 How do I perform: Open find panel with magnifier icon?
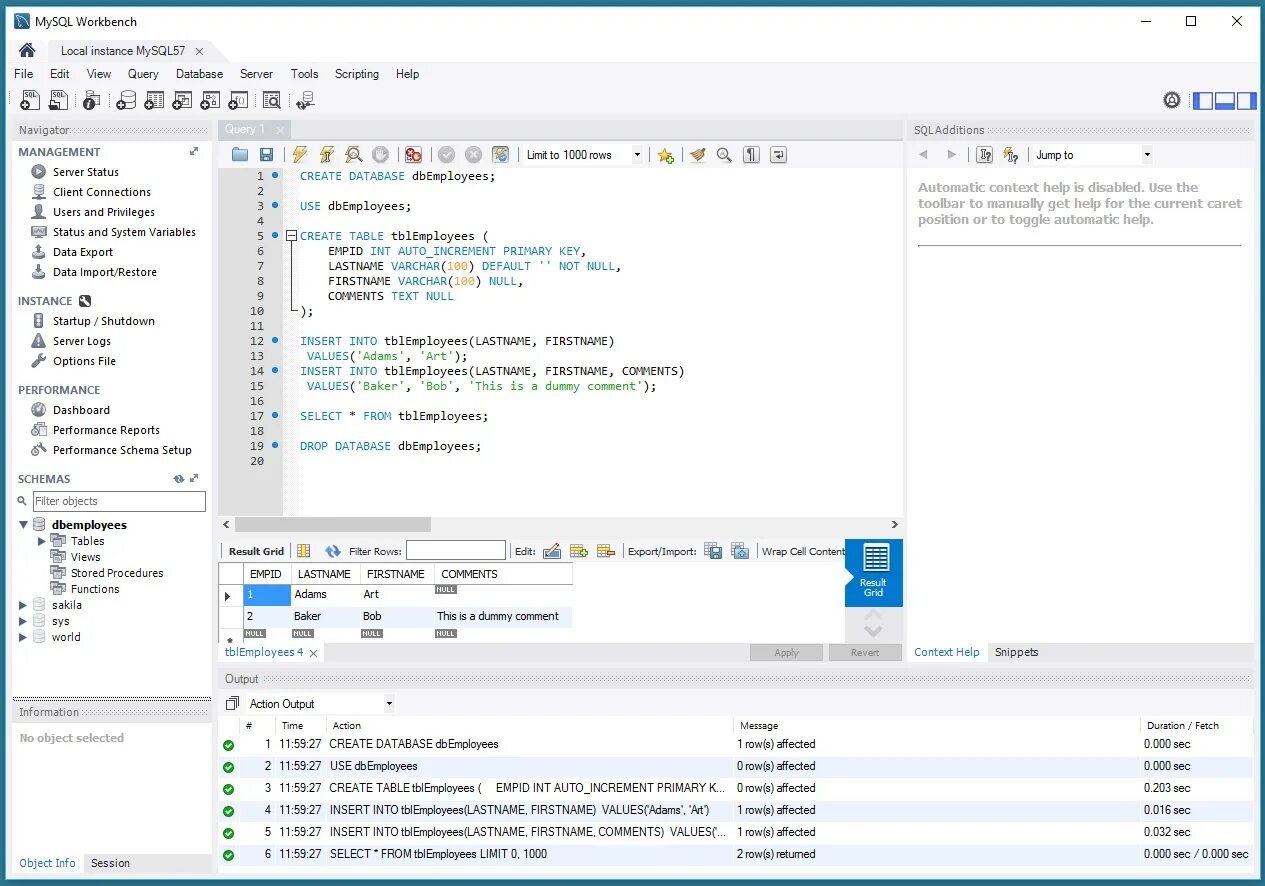[x=724, y=155]
